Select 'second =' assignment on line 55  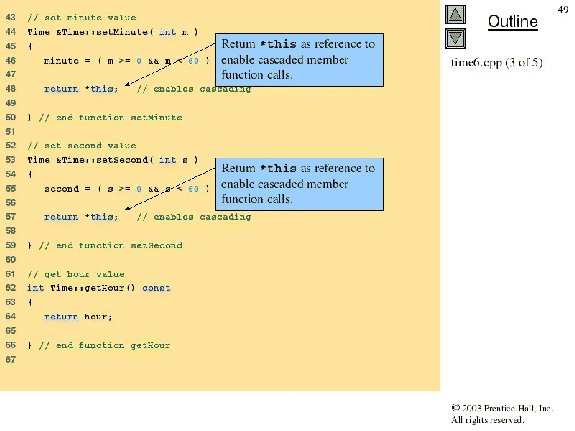127,189
